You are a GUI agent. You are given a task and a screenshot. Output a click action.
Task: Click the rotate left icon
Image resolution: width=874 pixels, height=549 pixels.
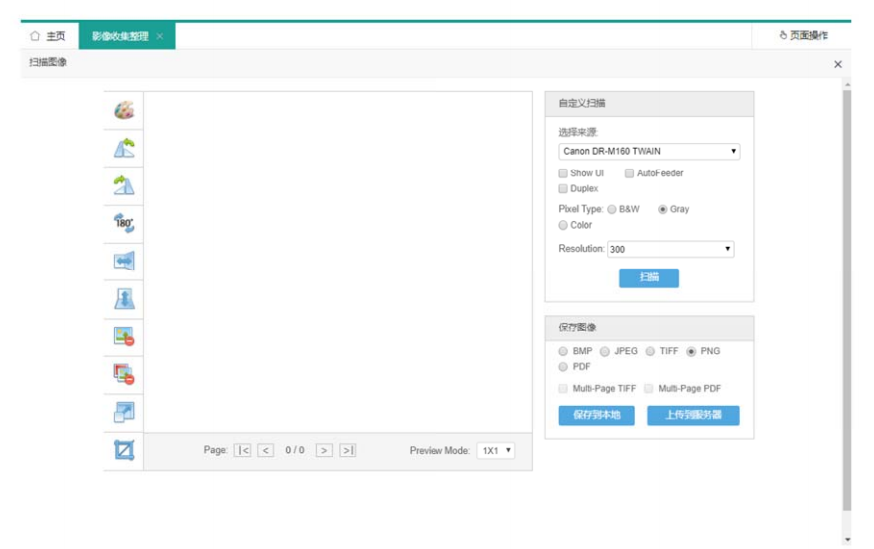tap(124, 148)
